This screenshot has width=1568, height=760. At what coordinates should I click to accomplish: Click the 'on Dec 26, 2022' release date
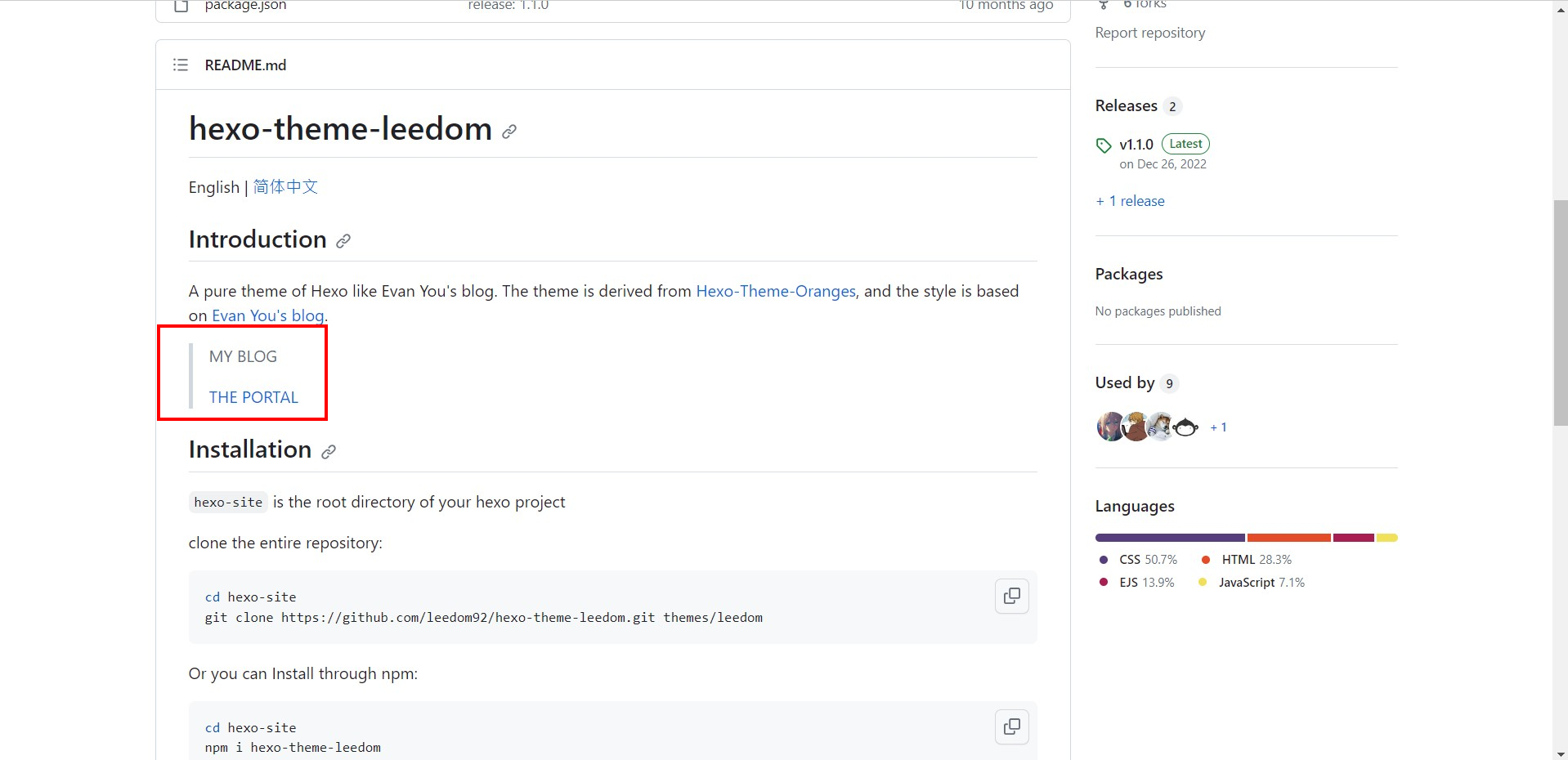pos(1163,164)
